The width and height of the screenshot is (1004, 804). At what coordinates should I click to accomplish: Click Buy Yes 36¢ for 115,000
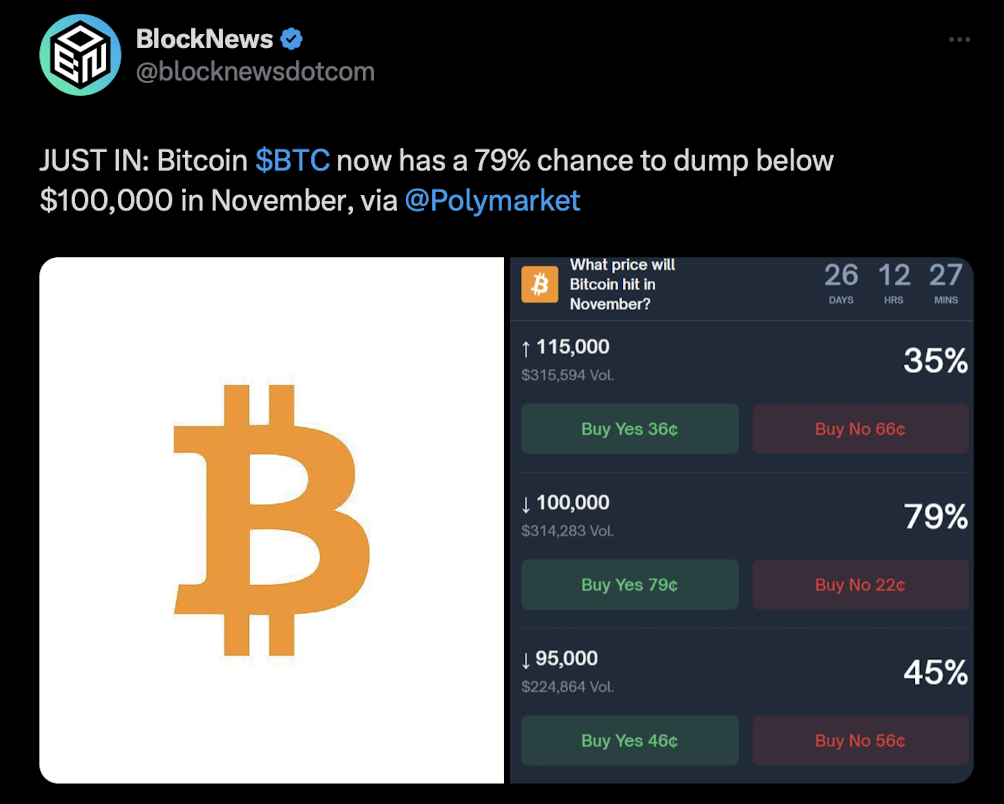pyautogui.click(x=630, y=429)
